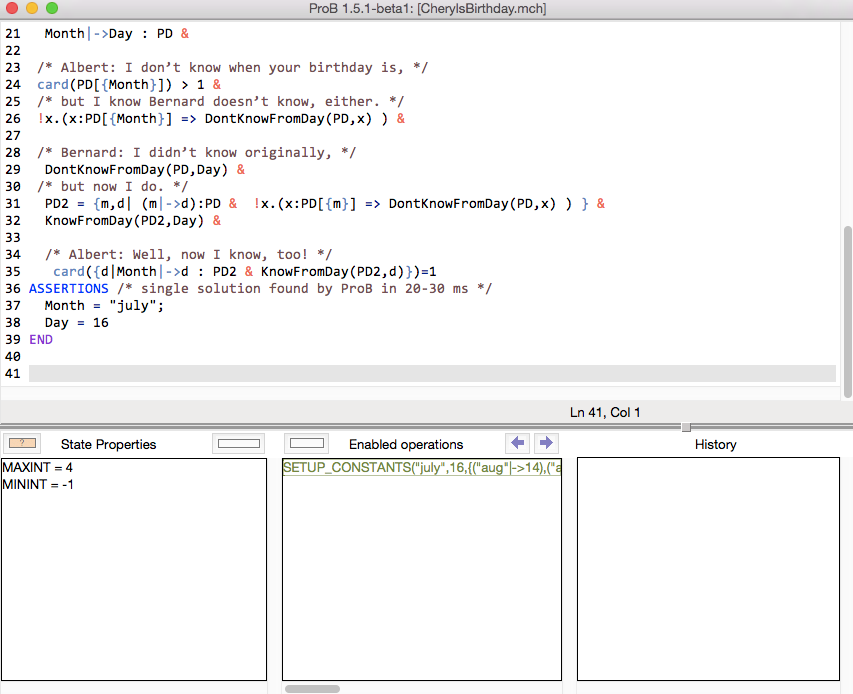
Task: Click the editor's vertical scrollbar thumb
Action: (x=847, y=310)
